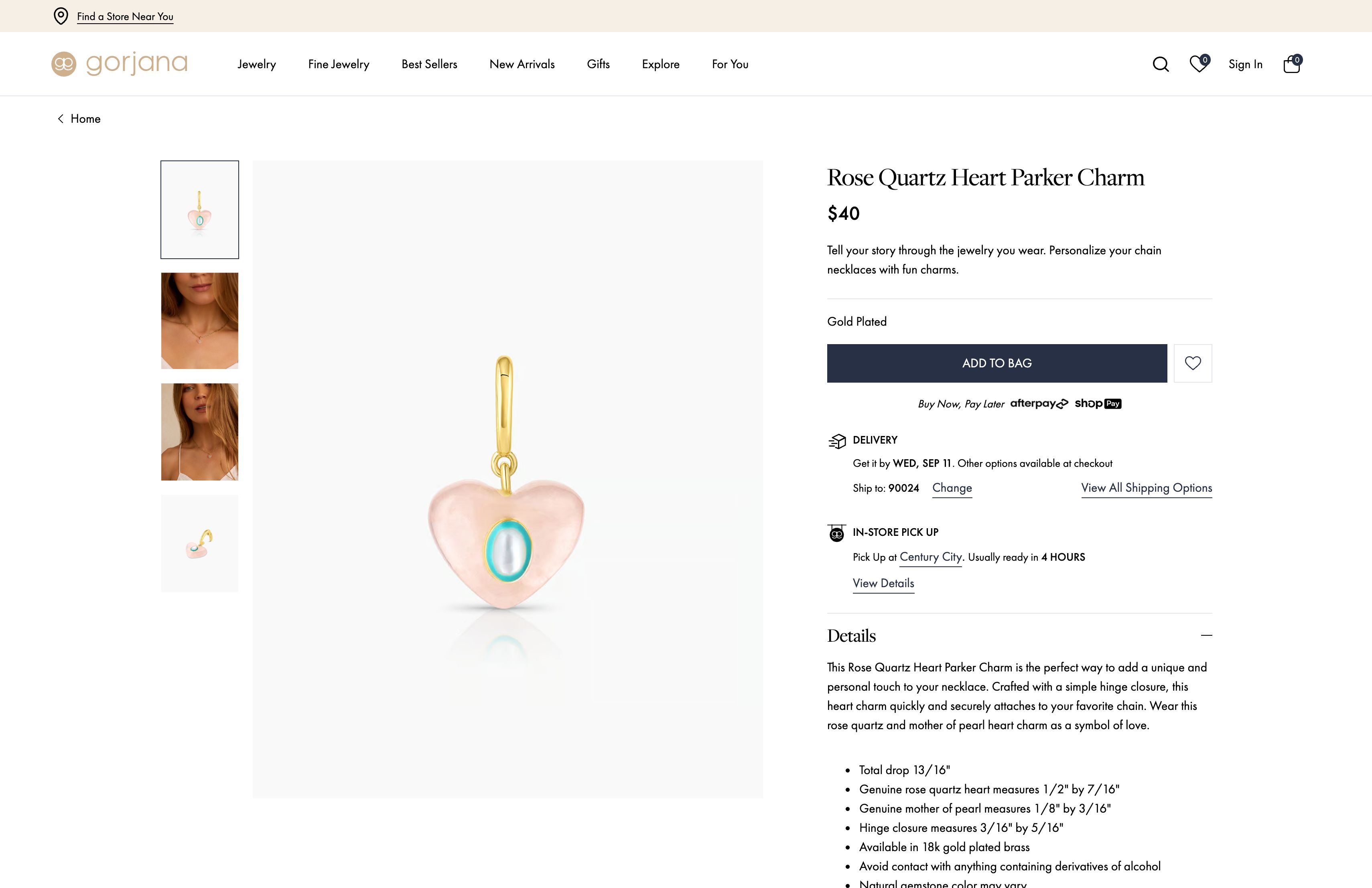Image resolution: width=1372 pixels, height=888 pixels.
Task: Select the second model necklace thumbnail
Action: click(199, 432)
